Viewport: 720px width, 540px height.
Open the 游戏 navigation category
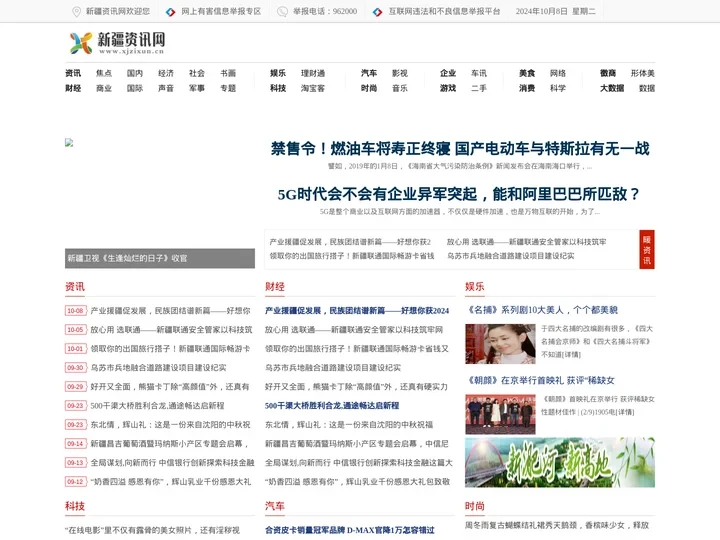coord(448,88)
